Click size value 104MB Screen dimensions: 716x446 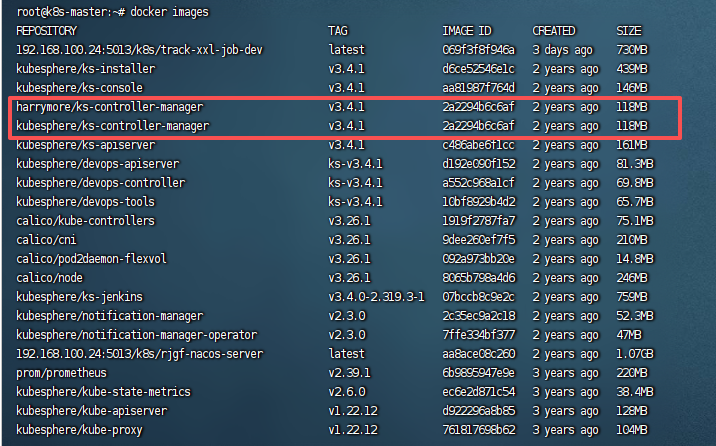pyautogui.click(x=632, y=430)
